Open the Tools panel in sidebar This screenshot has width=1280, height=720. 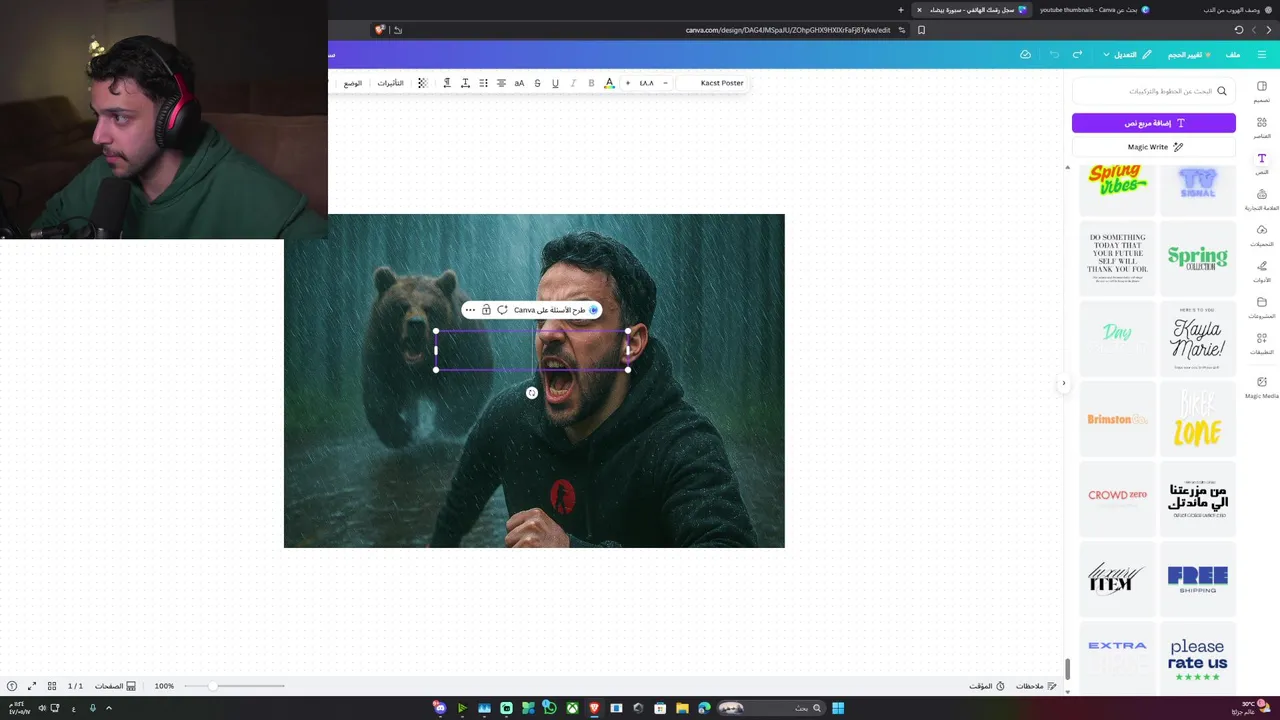(1262, 271)
